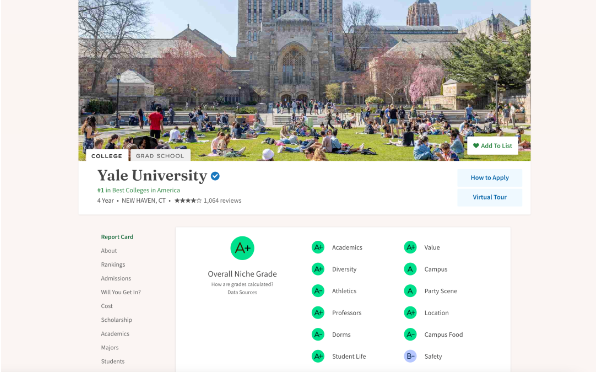Viewport: 597px width, 373px height.
Task: Select Report Card in sidebar navigation
Action: [117, 237]
